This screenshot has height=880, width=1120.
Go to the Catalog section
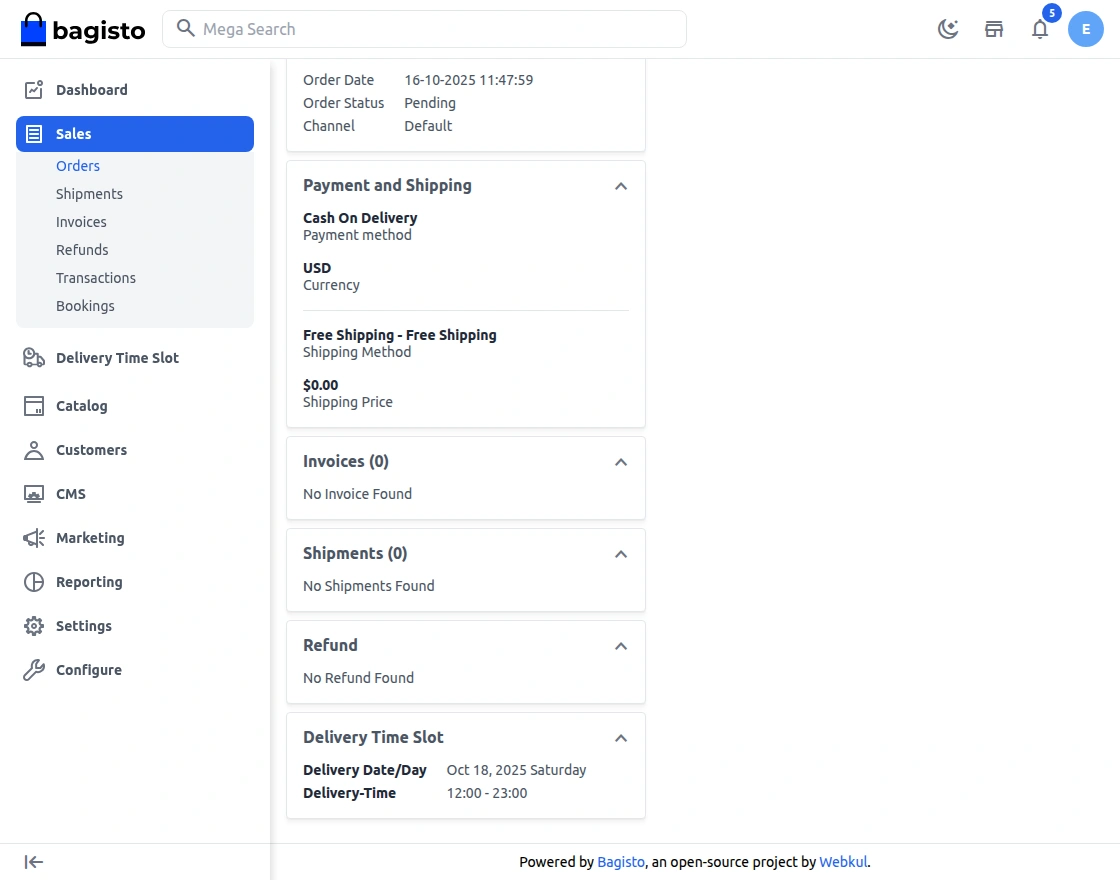coord(81,406)
